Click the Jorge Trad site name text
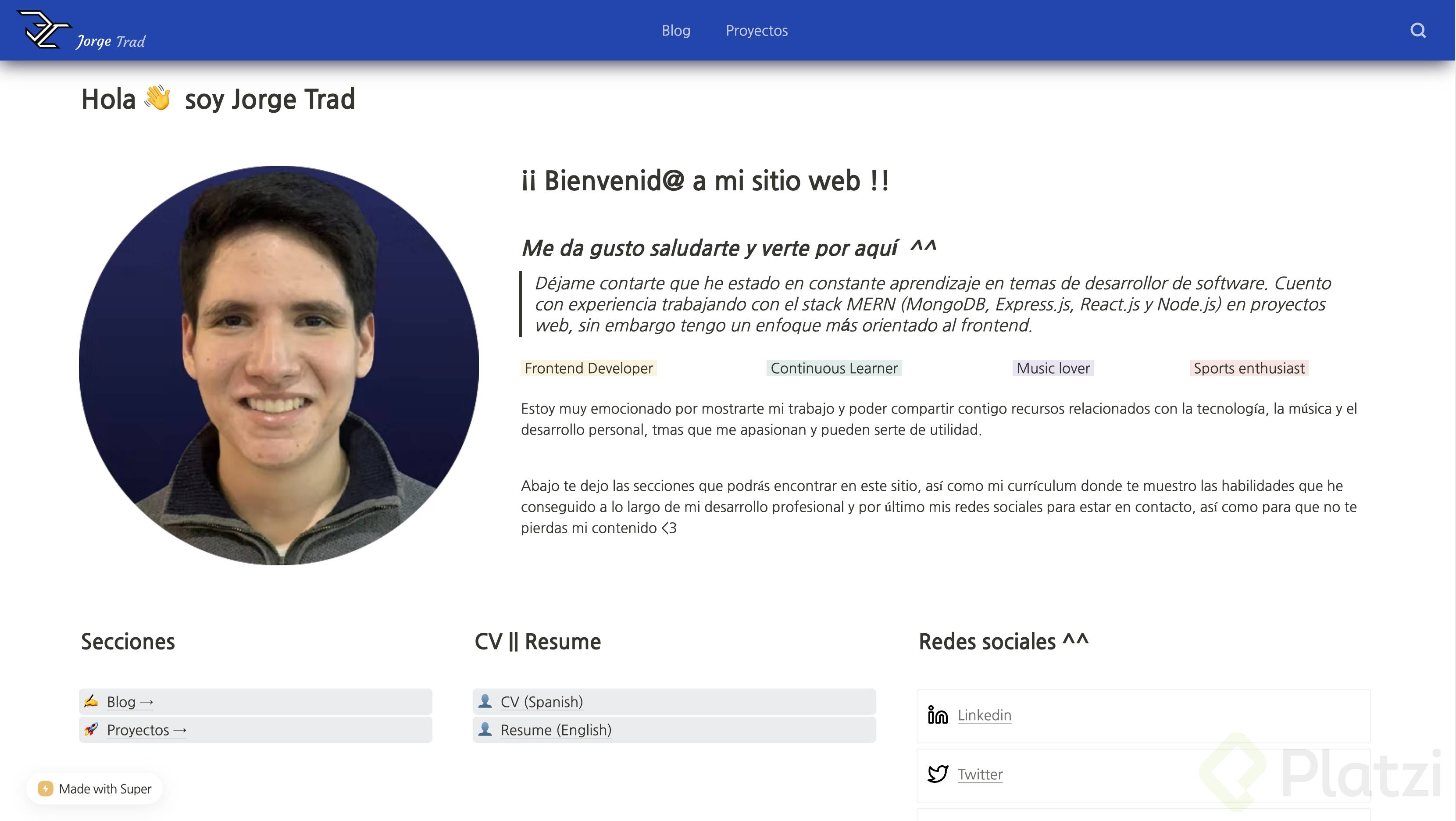Screen dimensions: 1456x821 [x=111, y=42]
